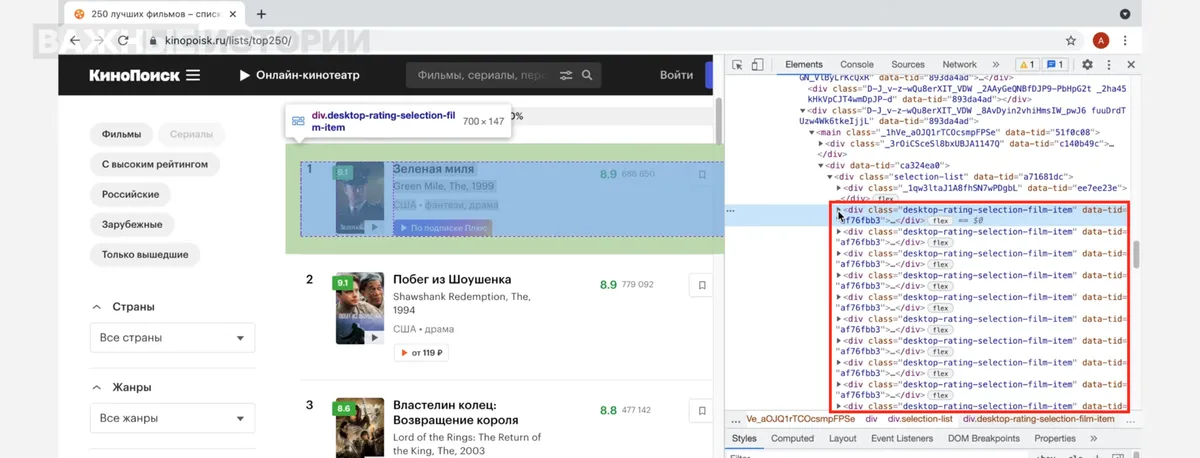Click the magnifier search icon
The height and width of the screenshot is (458, 1200).
pyautogui.click(x=588, y=75)
